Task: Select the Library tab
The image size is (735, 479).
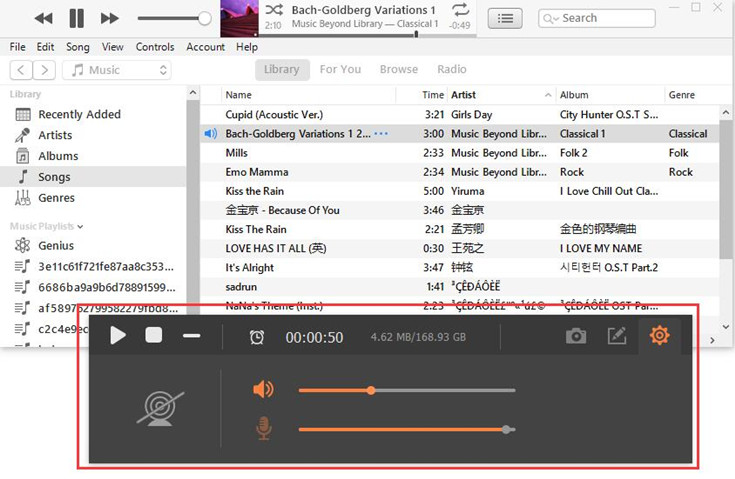Action: (282, 69)
